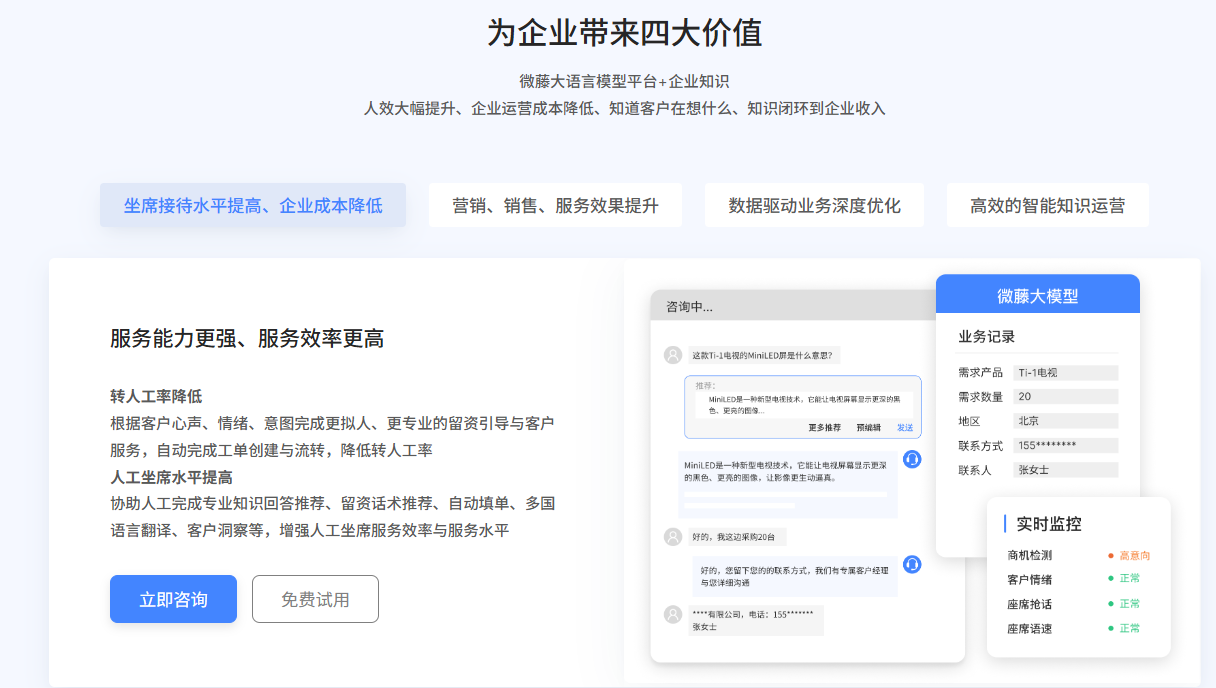Click the 免费试用 outlined button

[315, 599]
